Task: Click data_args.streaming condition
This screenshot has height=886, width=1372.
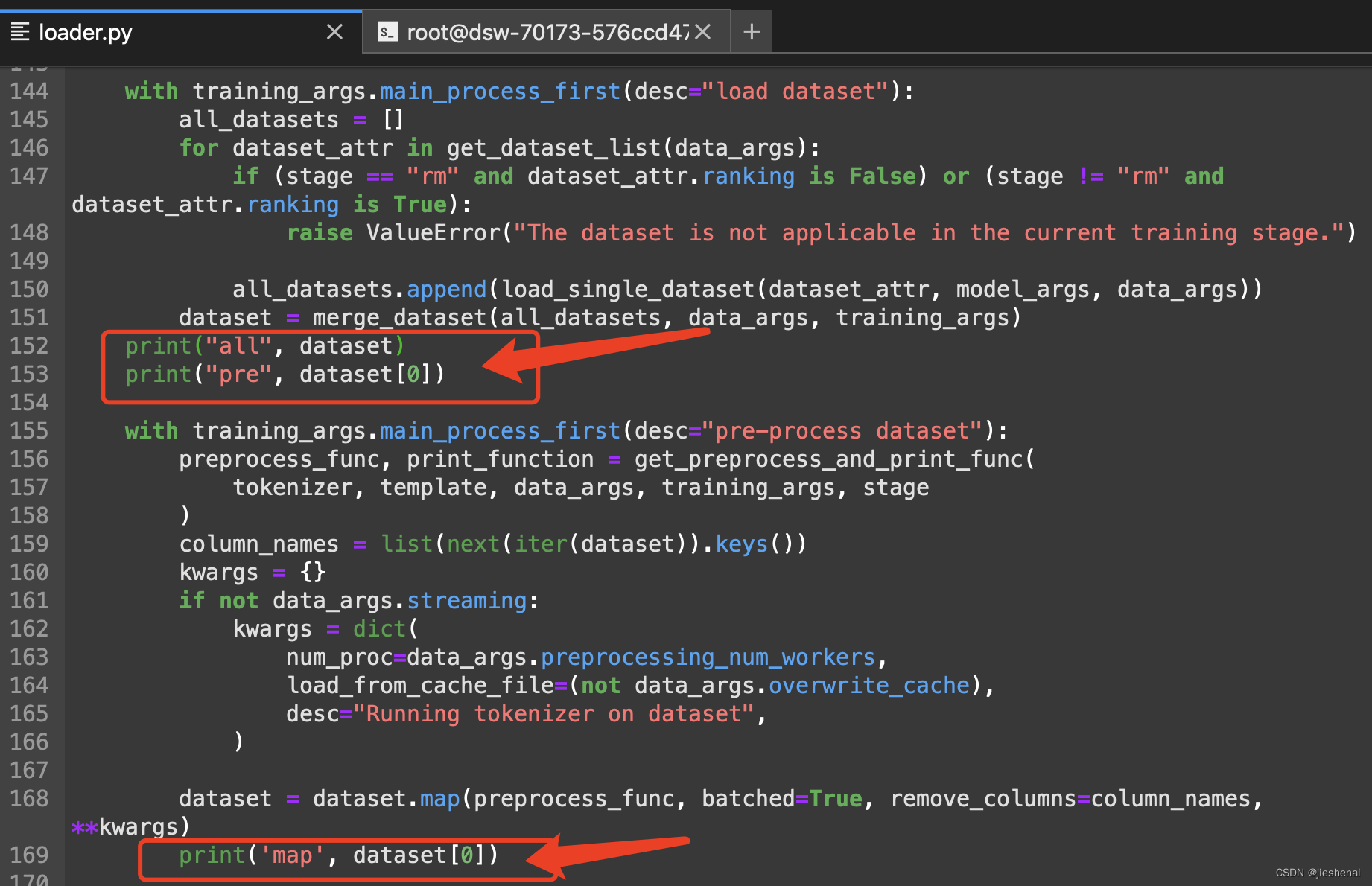Action: point(400,600)
